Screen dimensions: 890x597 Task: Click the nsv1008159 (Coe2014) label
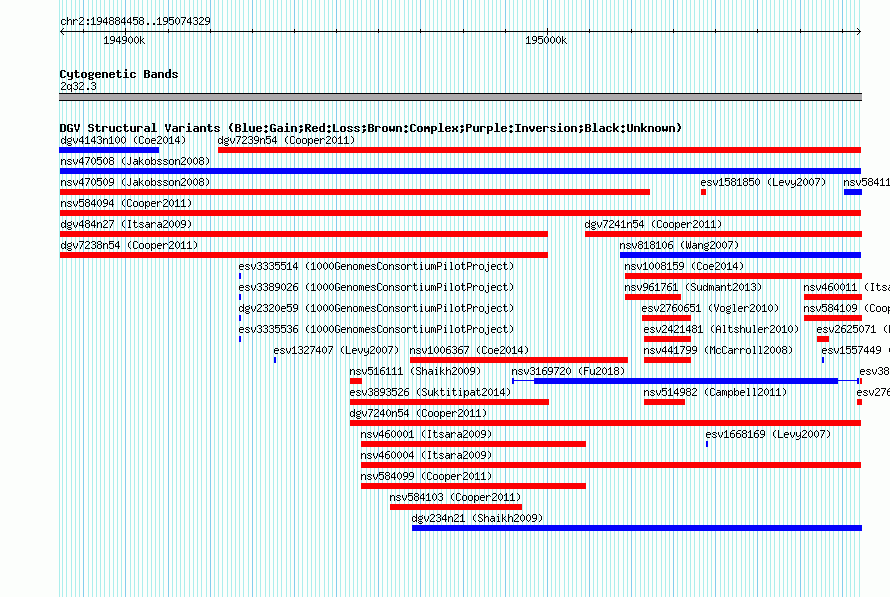point(684,266)
